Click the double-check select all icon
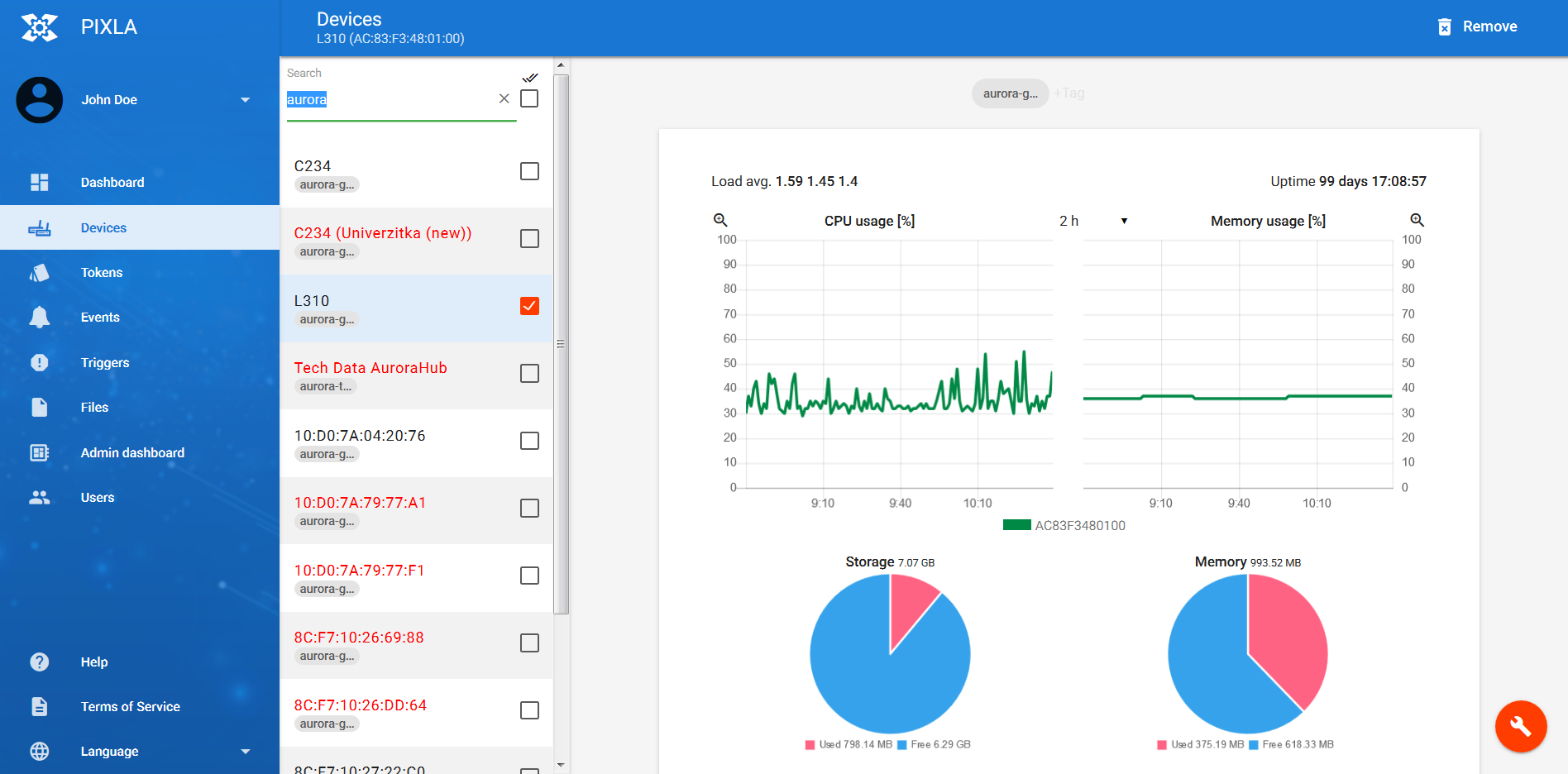Viewport: 1568px width, 774px height. [x=530, y=78]
